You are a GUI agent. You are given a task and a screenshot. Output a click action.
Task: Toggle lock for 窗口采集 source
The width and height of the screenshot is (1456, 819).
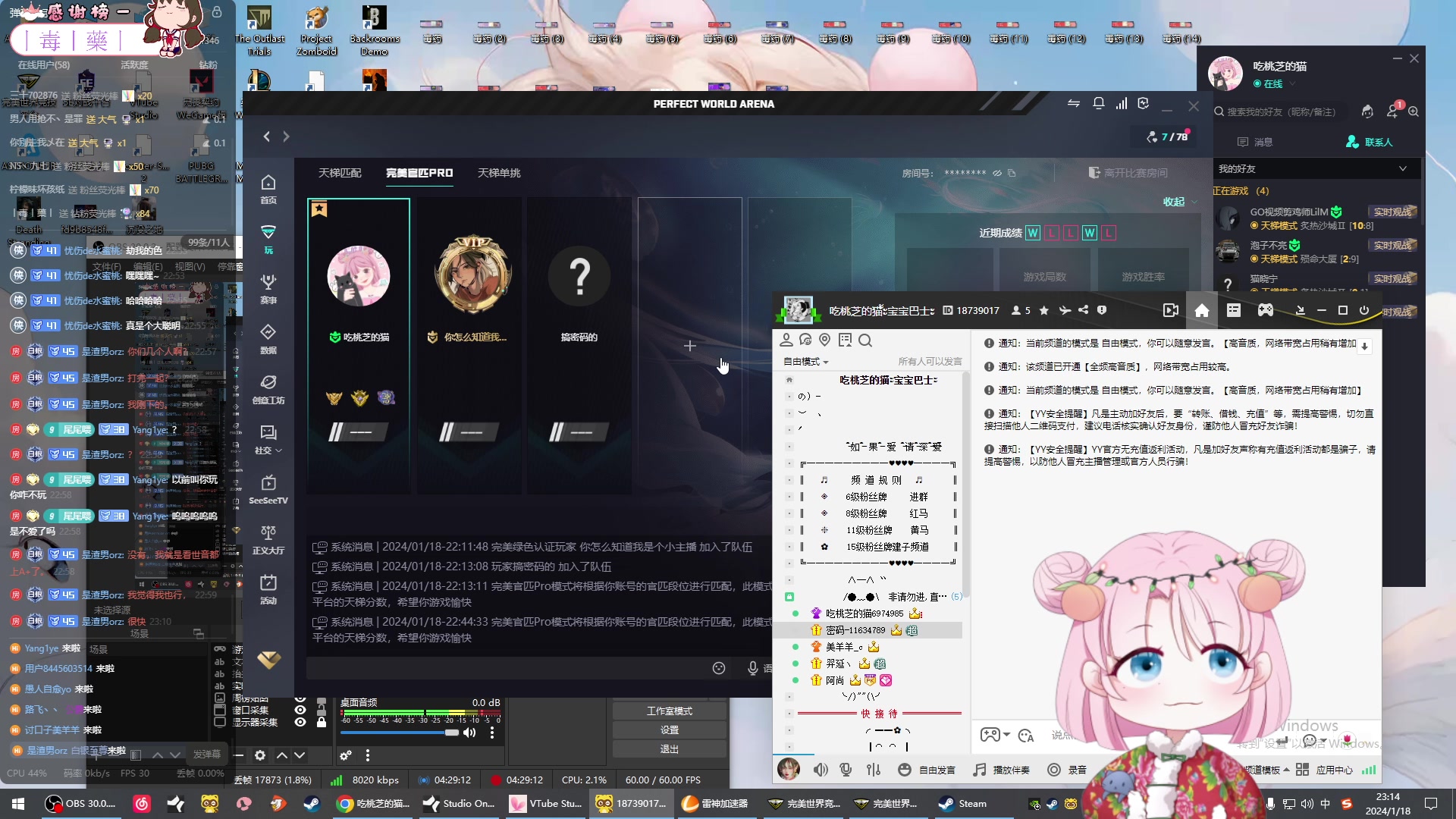pos(322,710)
